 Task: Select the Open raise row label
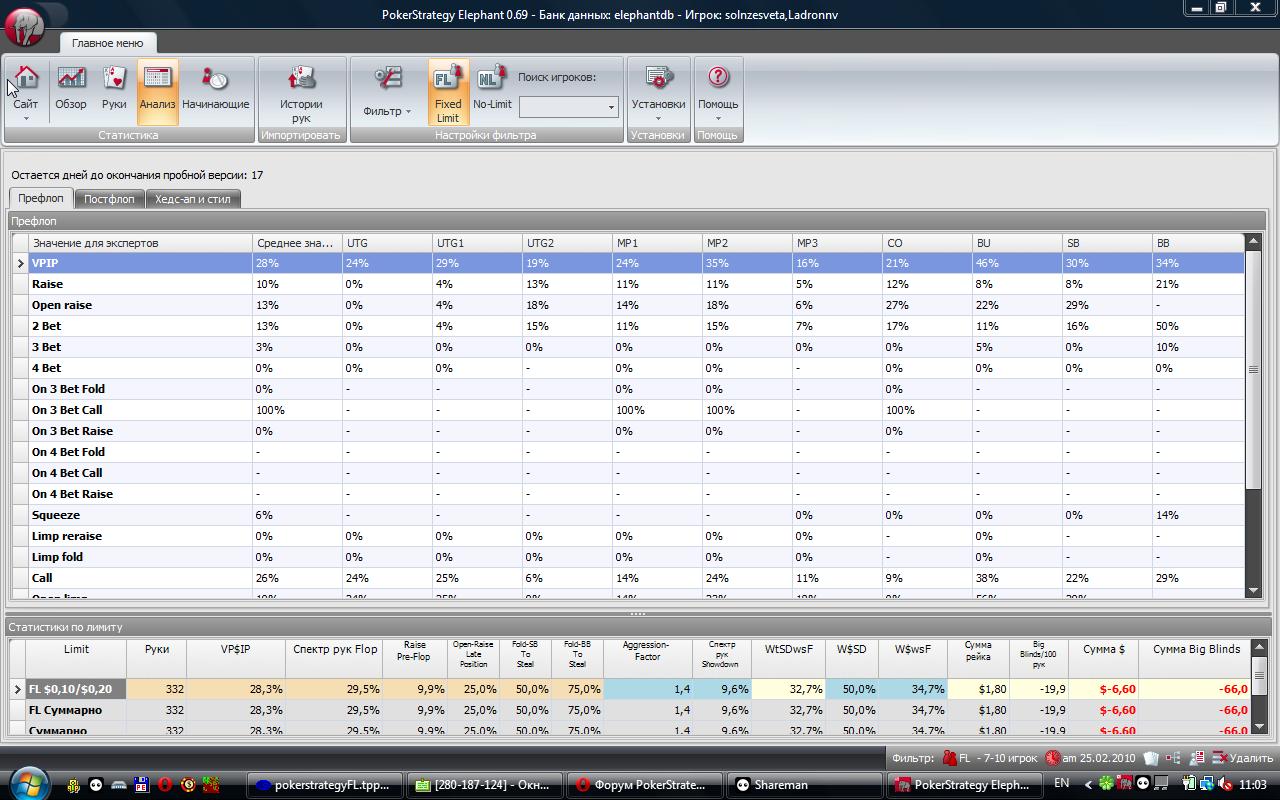pyautogui.click(x=61, y=305)
